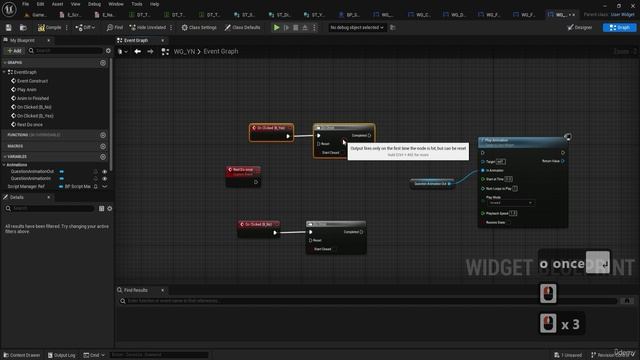Open the Compile options three-dot menu

67,27
